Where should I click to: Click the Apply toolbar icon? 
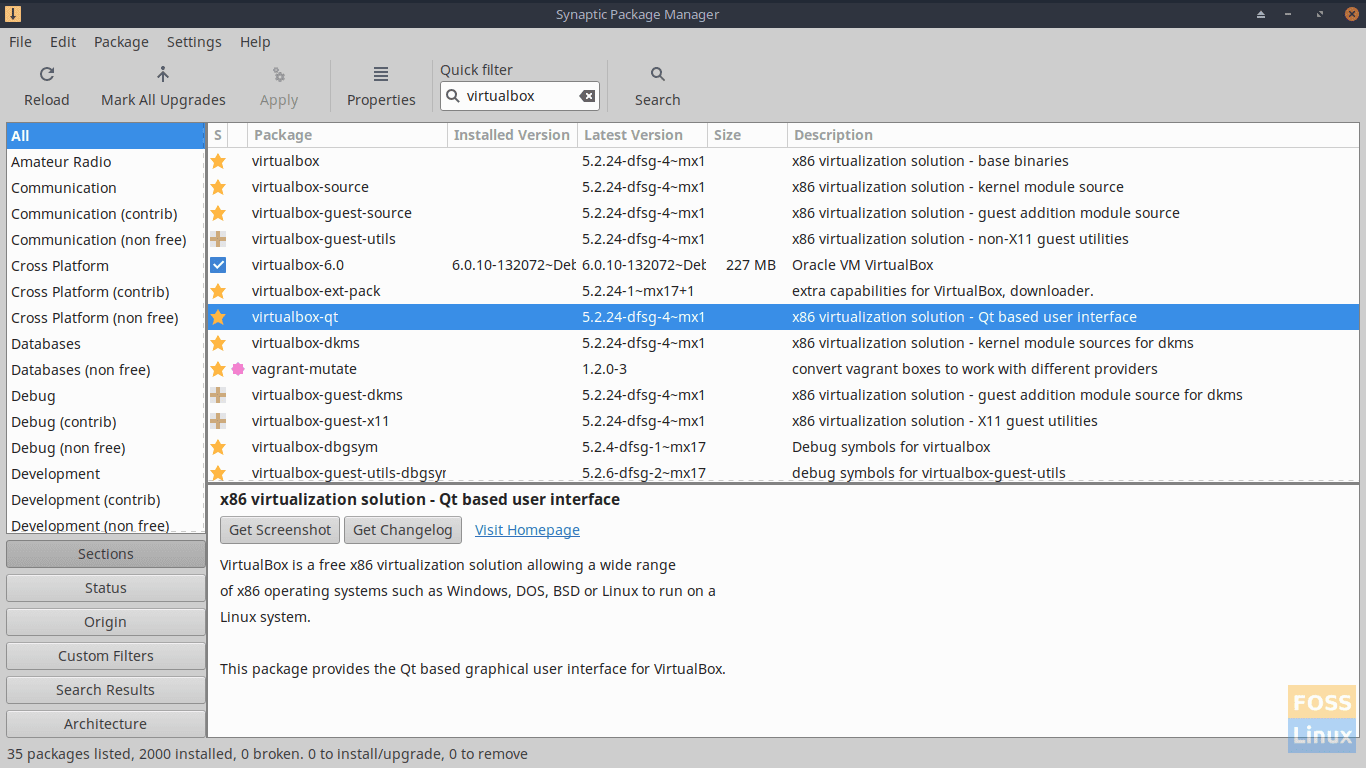pyautogui.click(x=279, y=74)
